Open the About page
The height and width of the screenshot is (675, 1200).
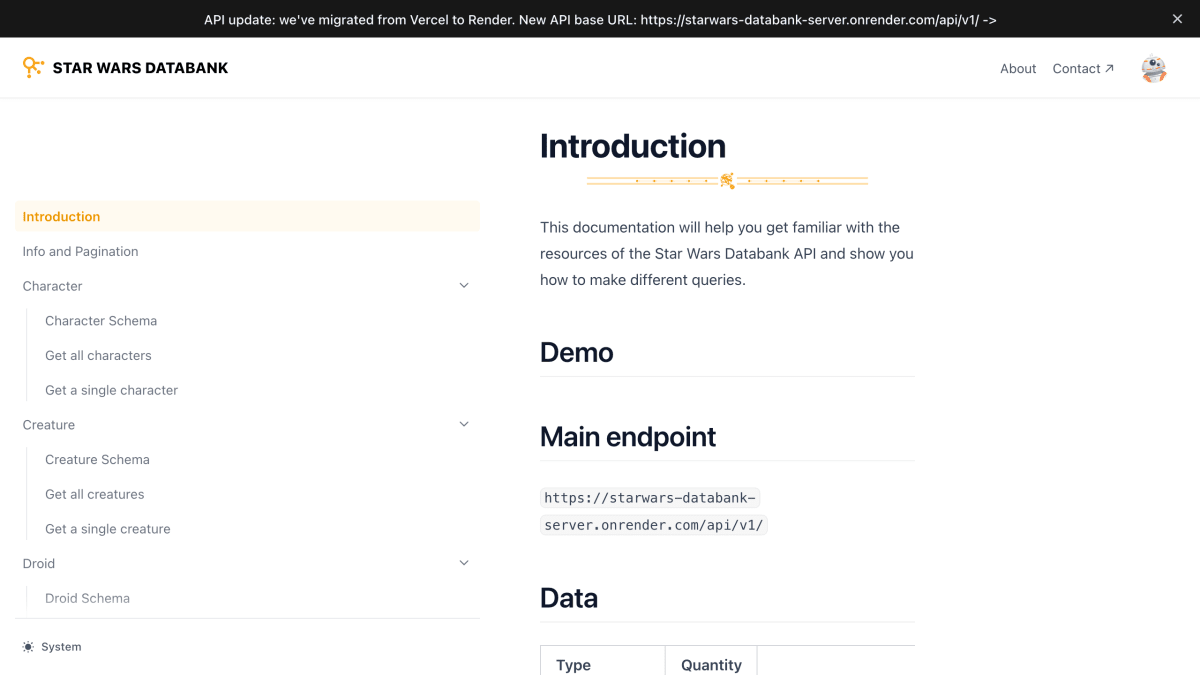click(x=1018, y=68)
